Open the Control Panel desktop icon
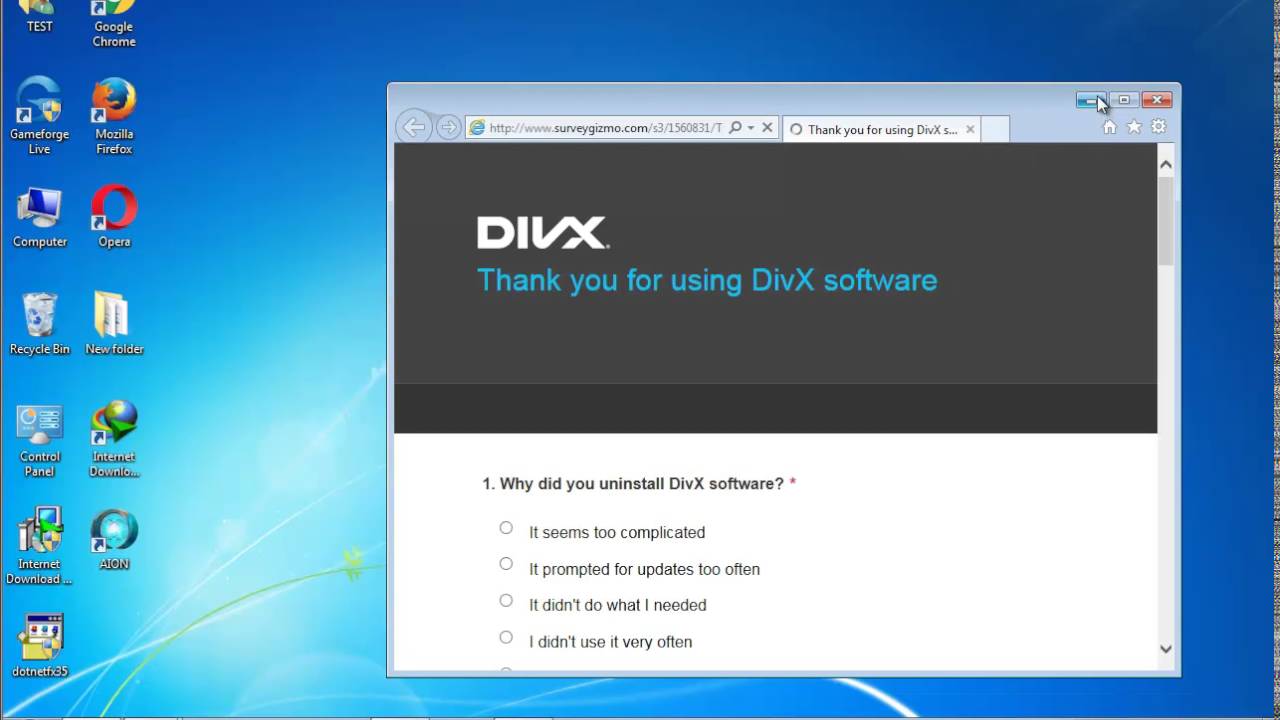Viewport: 1280px width, 720px height. pyautogui.click(x=40, y=439)
